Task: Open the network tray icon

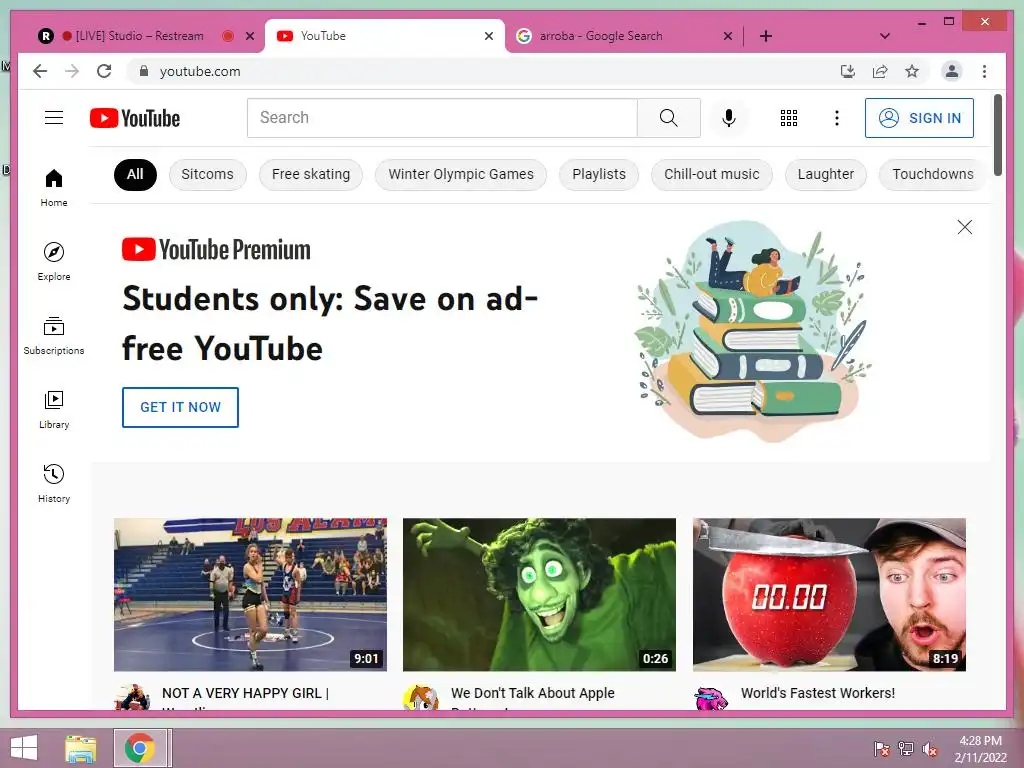Action: 906,749
